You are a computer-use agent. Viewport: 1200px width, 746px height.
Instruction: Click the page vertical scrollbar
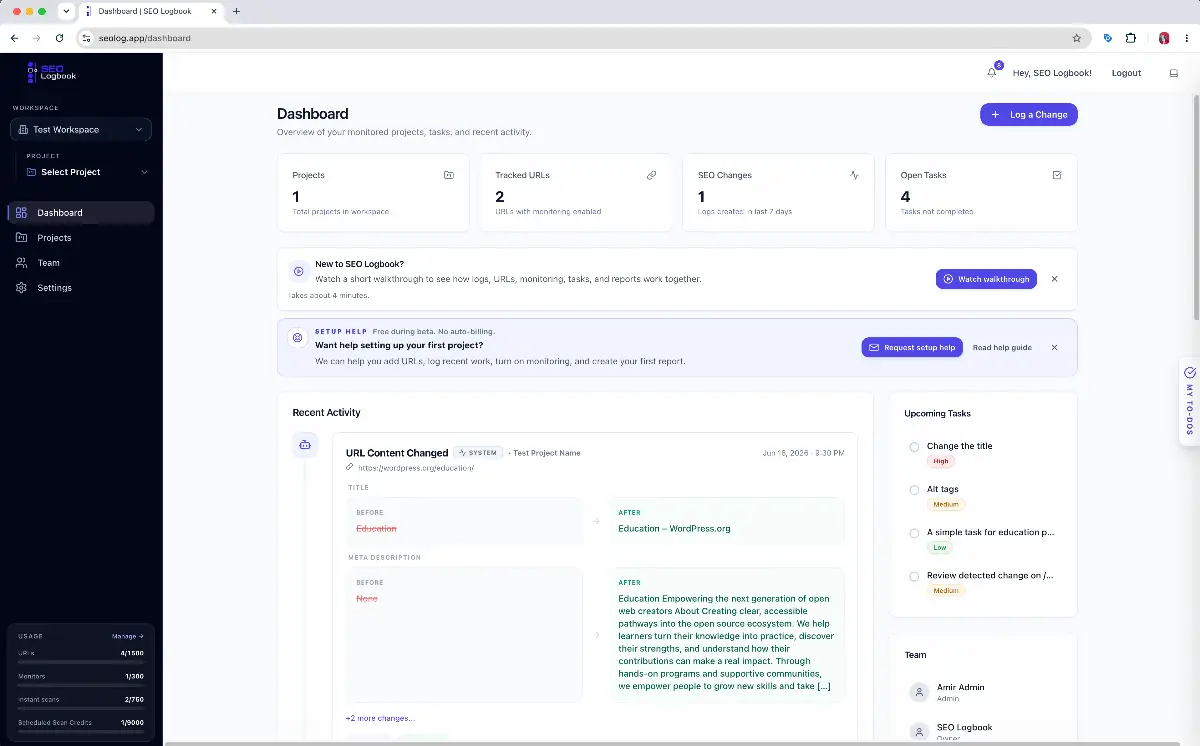1196,208
